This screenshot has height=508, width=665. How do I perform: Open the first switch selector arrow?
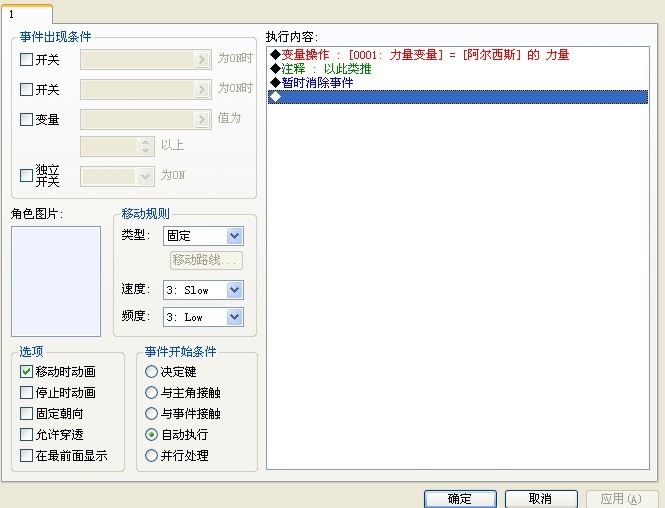click(202, 59)
